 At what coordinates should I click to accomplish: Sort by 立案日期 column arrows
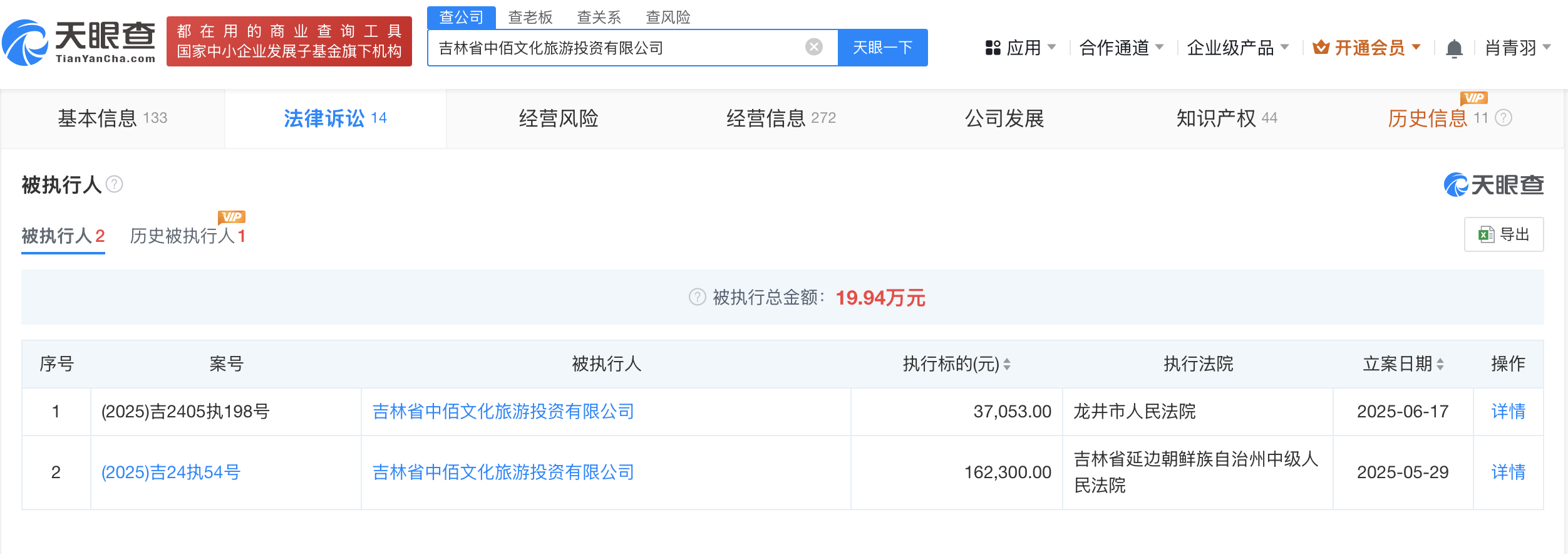[1440, 364]
